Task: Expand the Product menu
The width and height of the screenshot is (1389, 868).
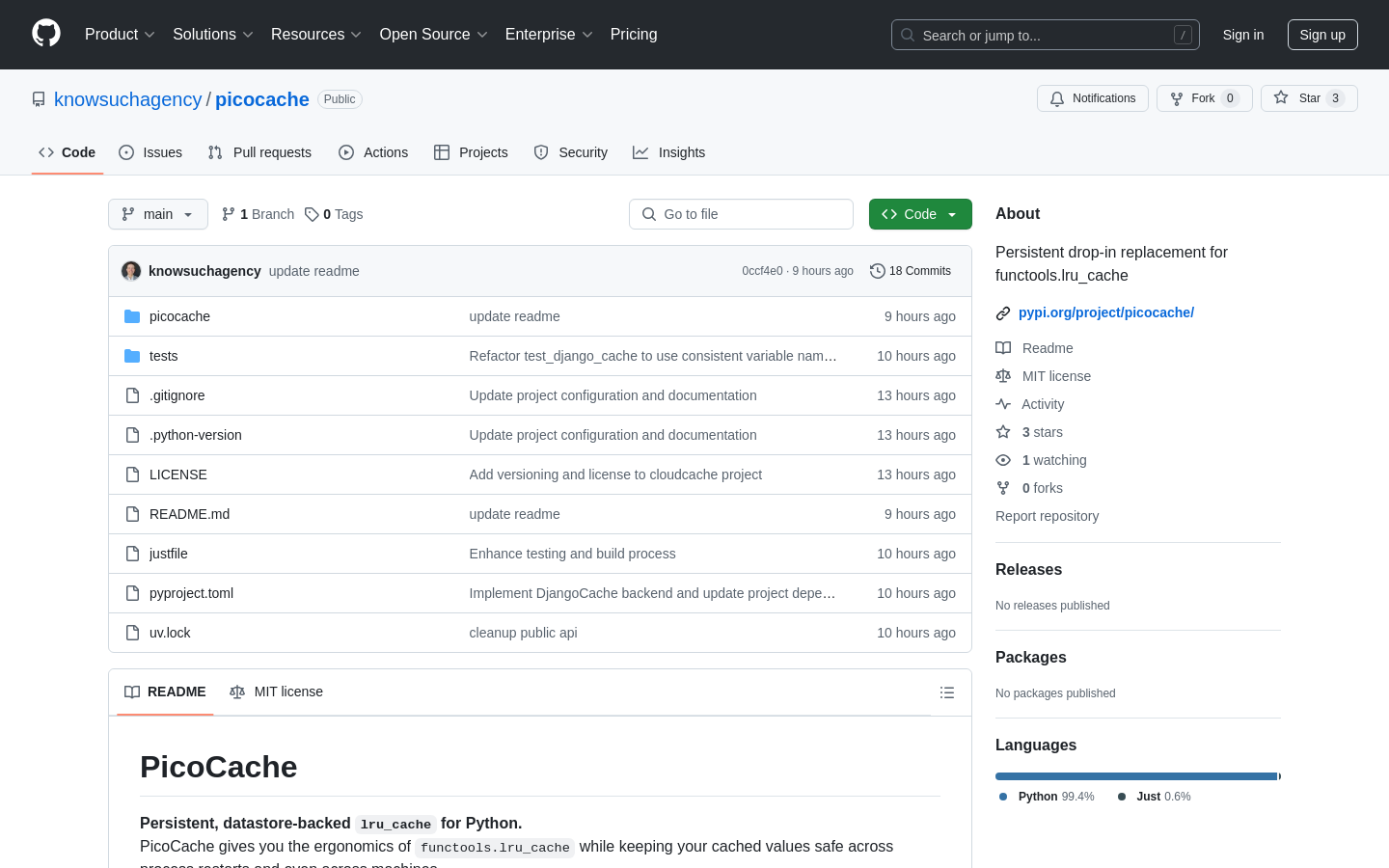Action: 120,35
